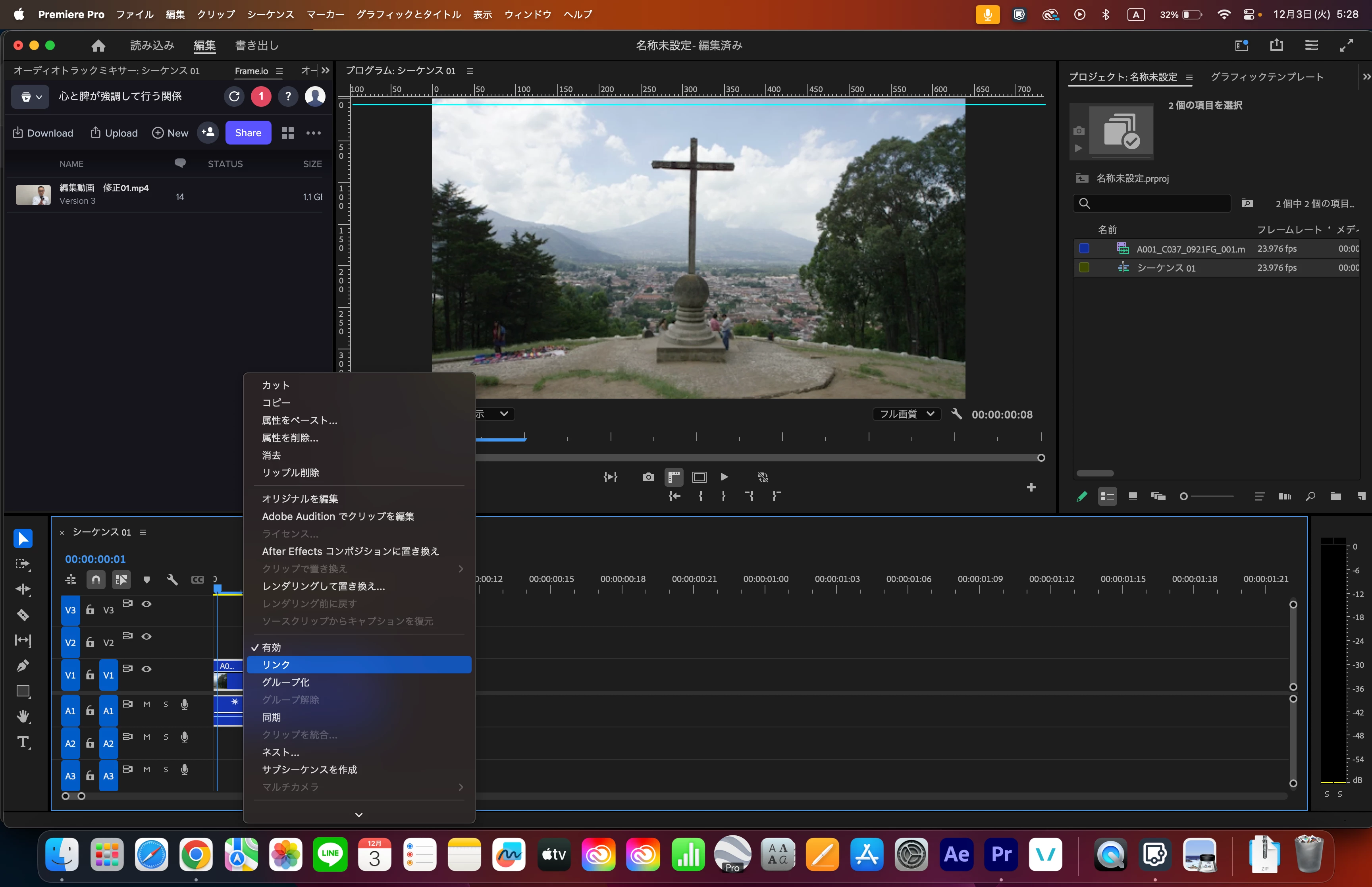Adjust the project panel thumbnail zoom slider
Image resolution: width=1372 pixels, height=887 pixels.
(x=1184, y=496)
